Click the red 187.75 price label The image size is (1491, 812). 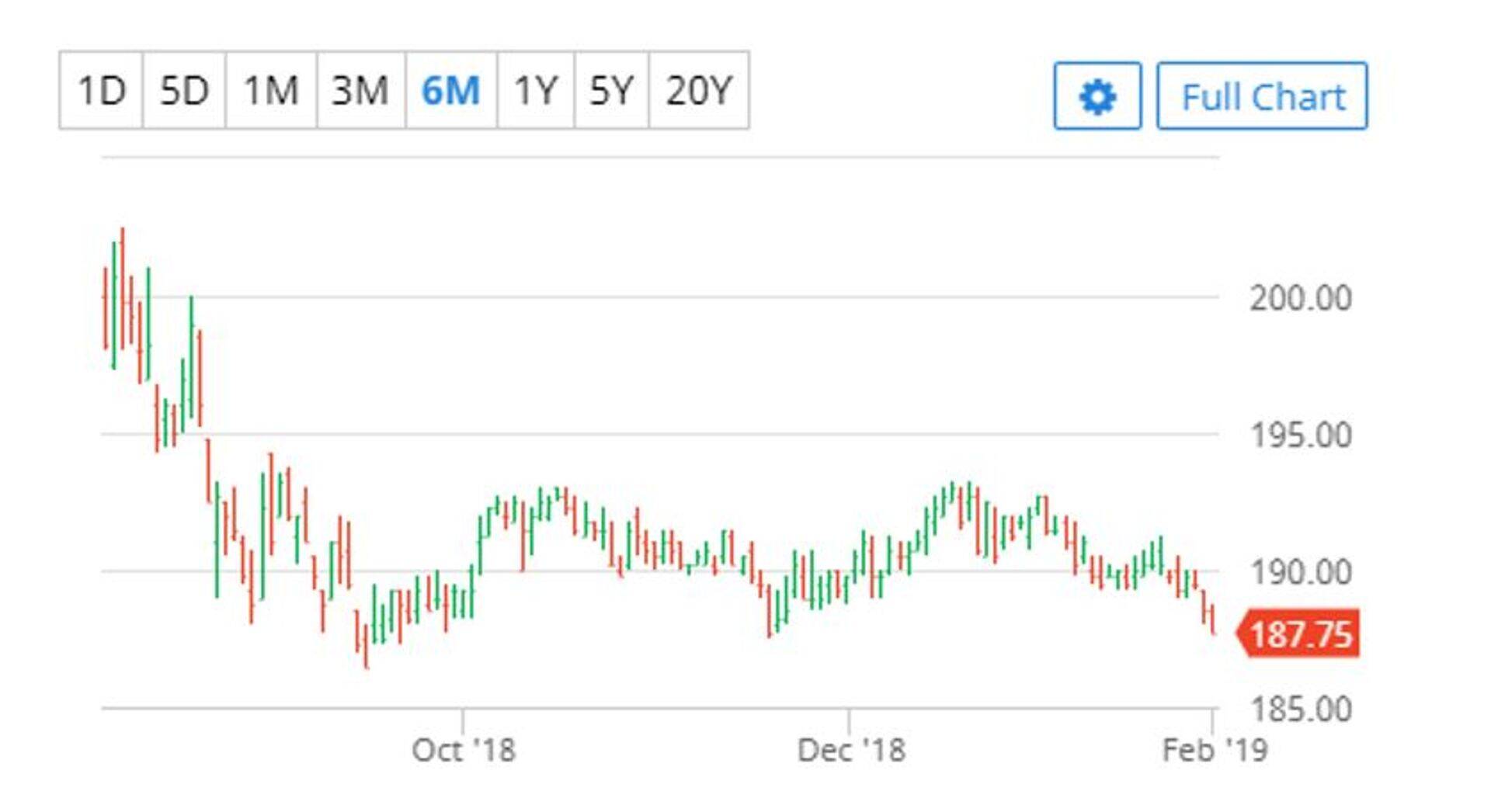coord(1302,633)
